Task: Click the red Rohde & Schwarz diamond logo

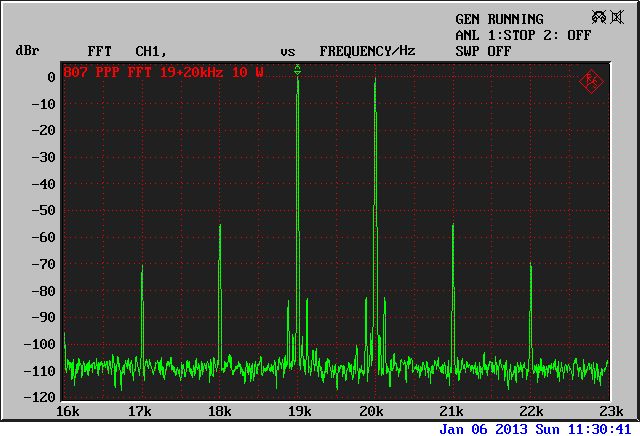Action: 591,80
